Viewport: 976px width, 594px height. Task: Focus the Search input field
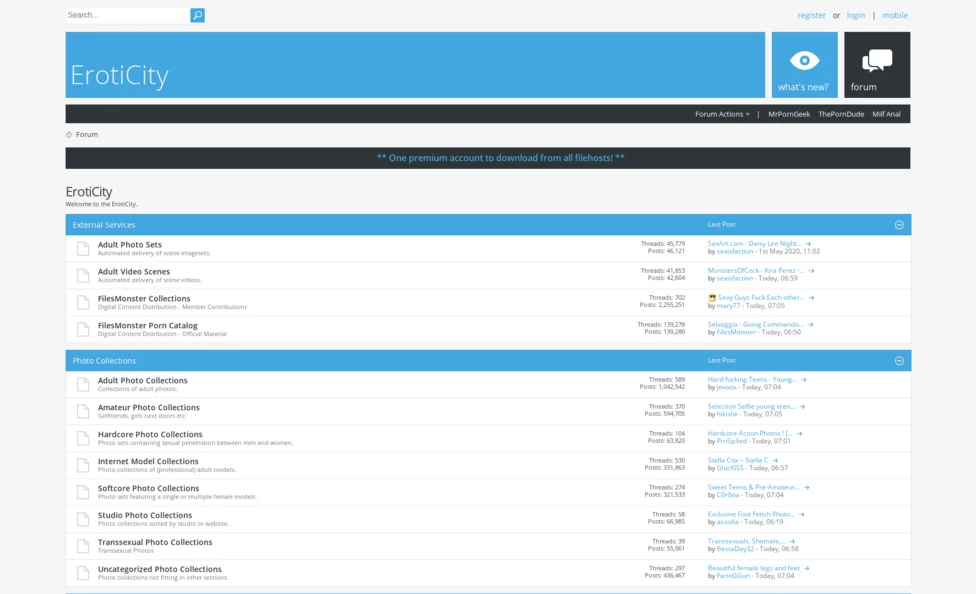127,15
